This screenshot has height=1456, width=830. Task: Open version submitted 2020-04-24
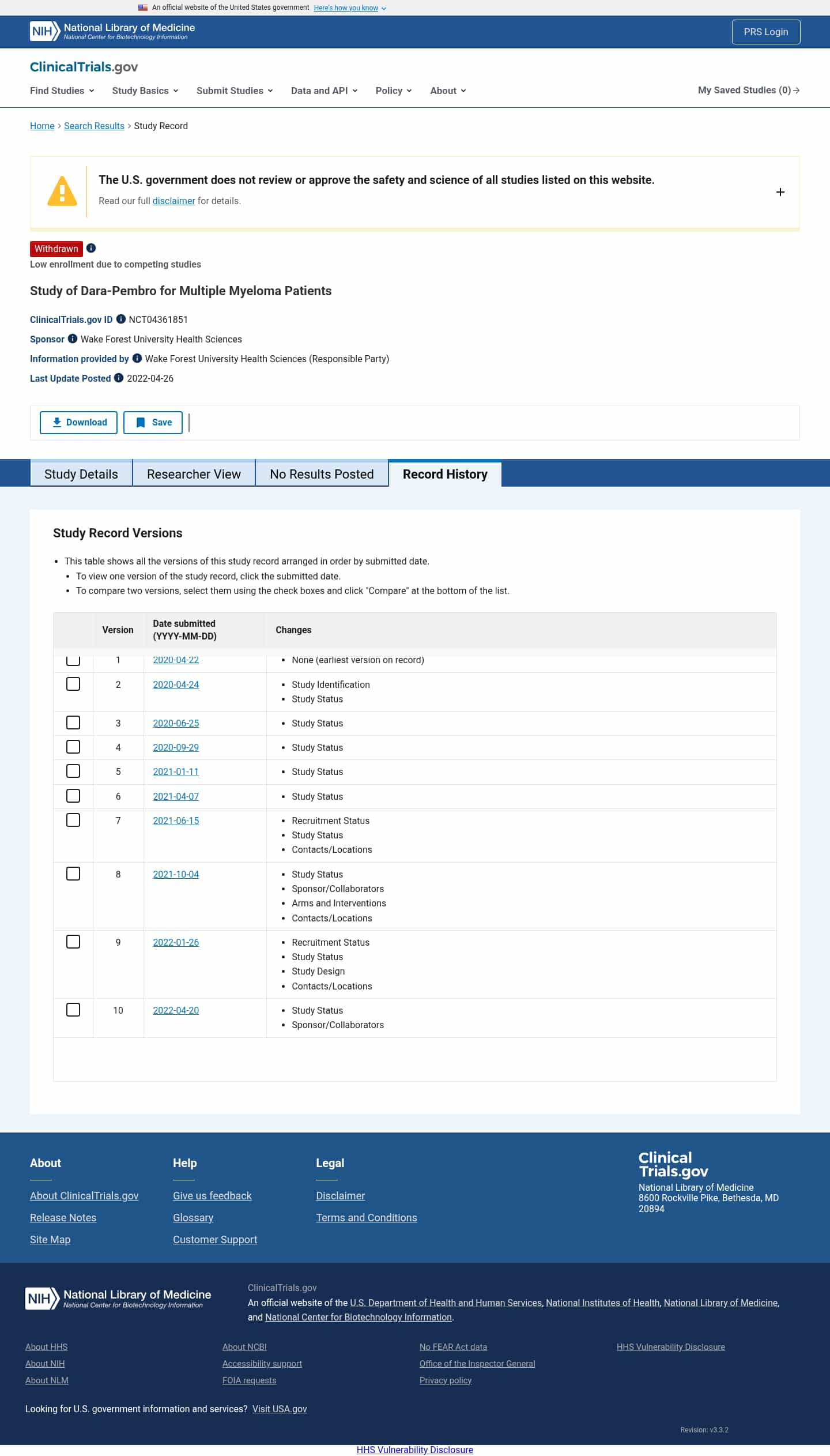176,684
